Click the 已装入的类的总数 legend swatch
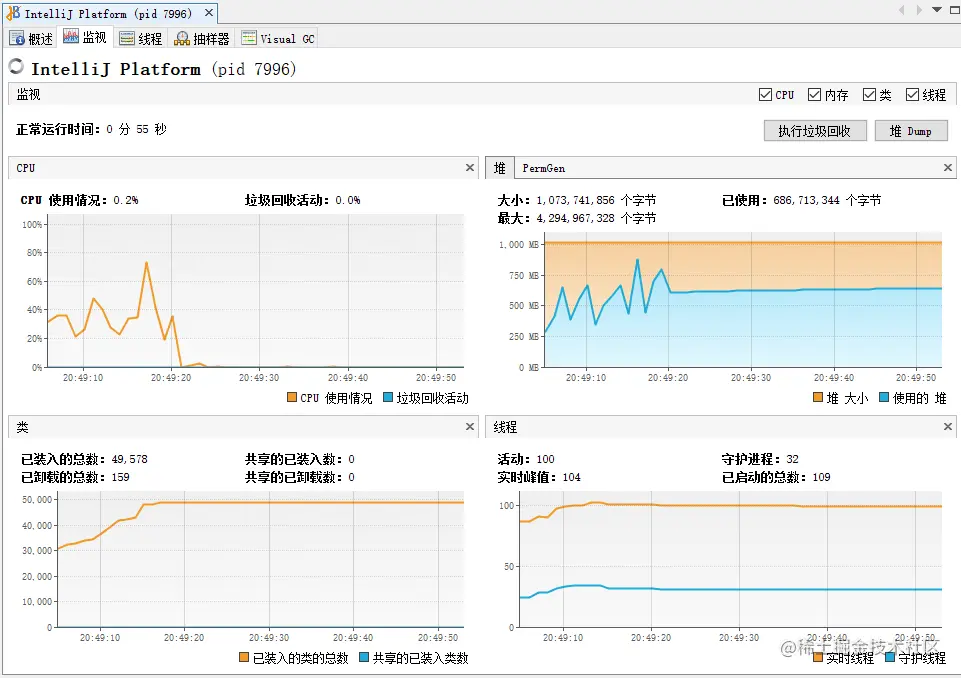 click(244, 657)
